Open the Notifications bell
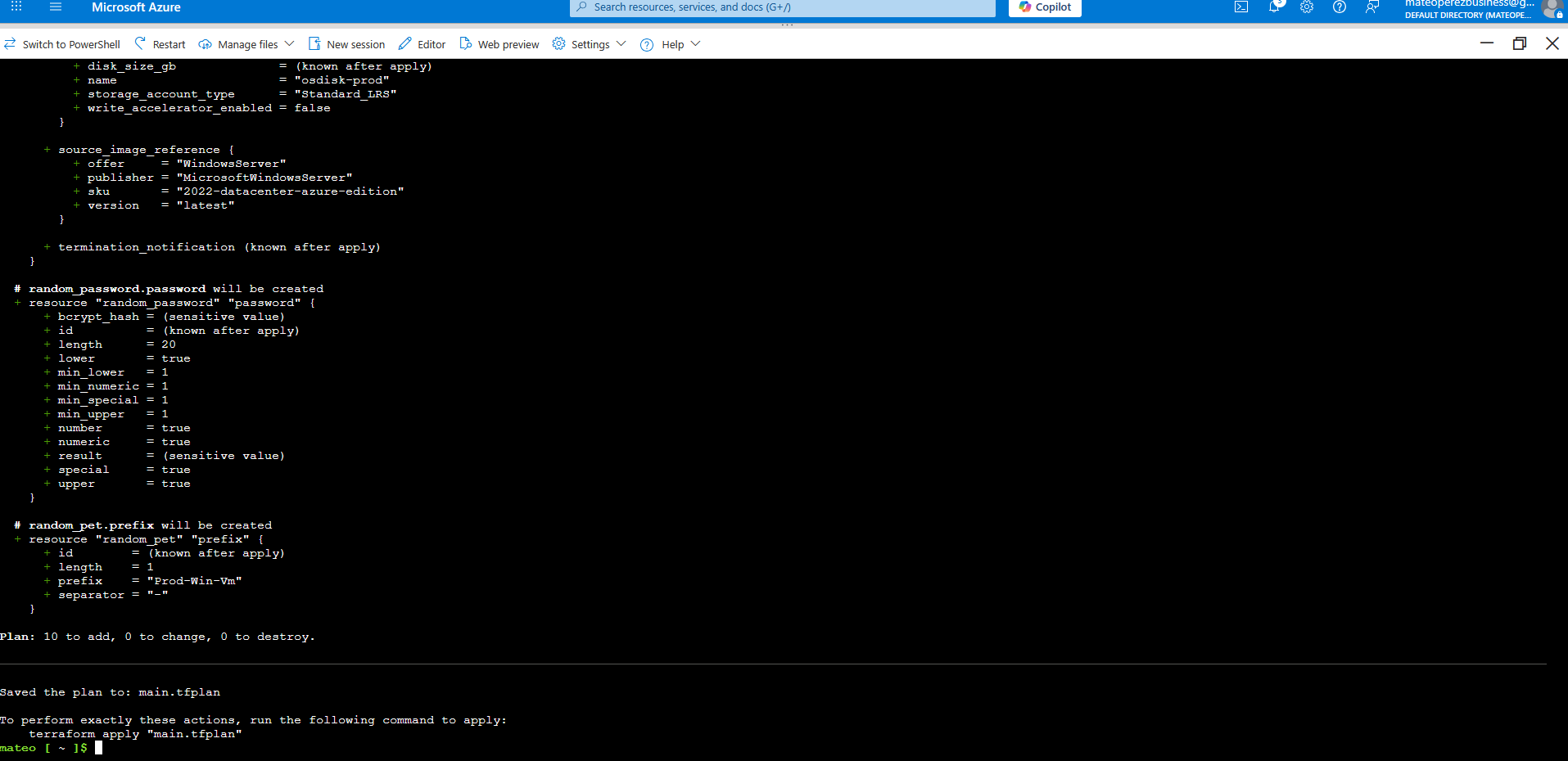This screenshot has width=1568, height=761. click(1274, 7)
